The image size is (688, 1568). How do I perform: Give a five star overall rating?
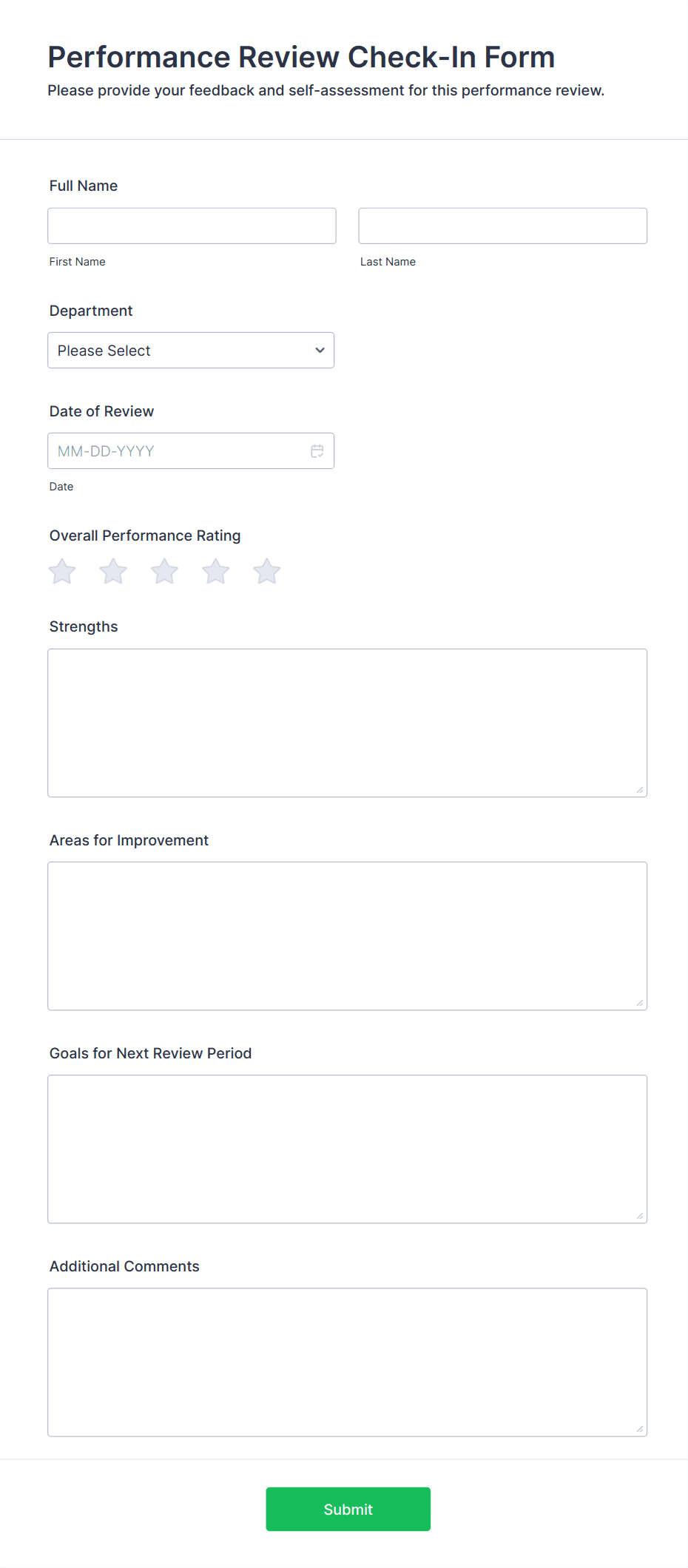coord(266,570)
